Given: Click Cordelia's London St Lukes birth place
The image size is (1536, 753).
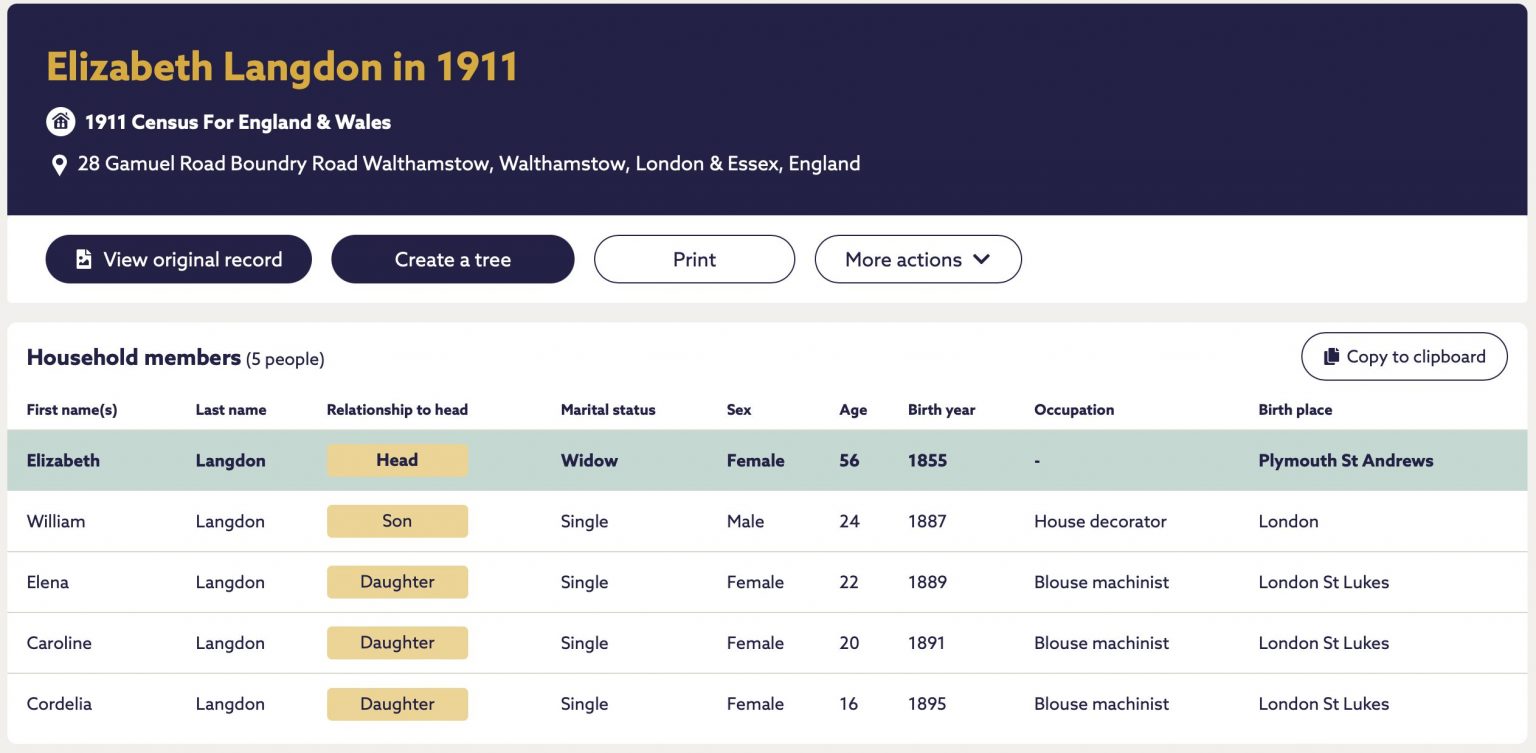Looking at the screenshot, I should click(x=1324, y=704).
